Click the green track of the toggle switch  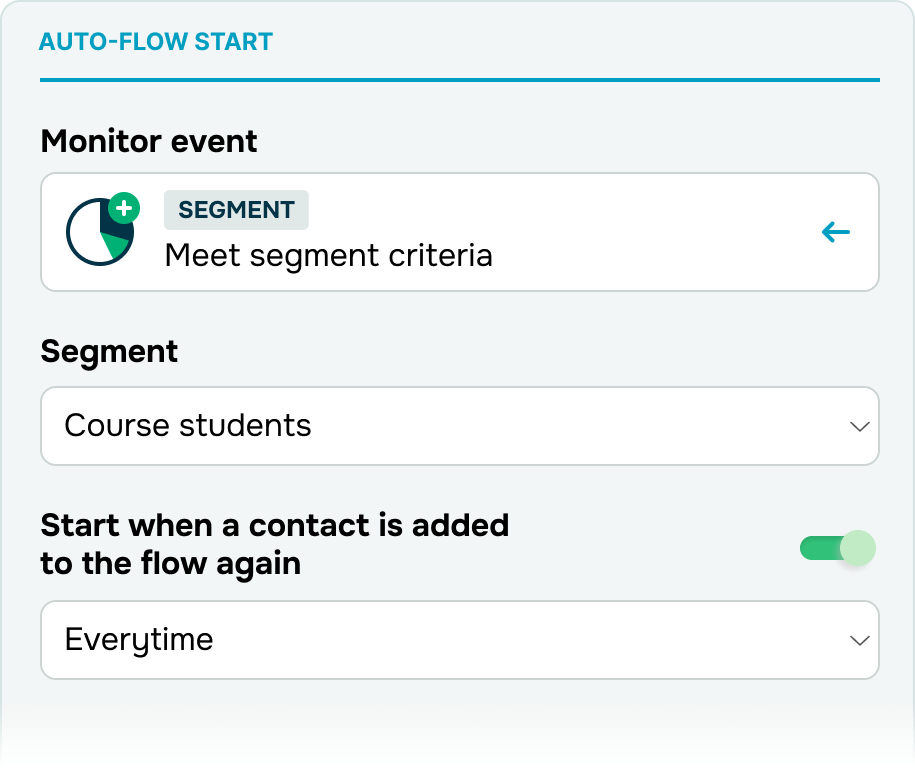point(820,548)
